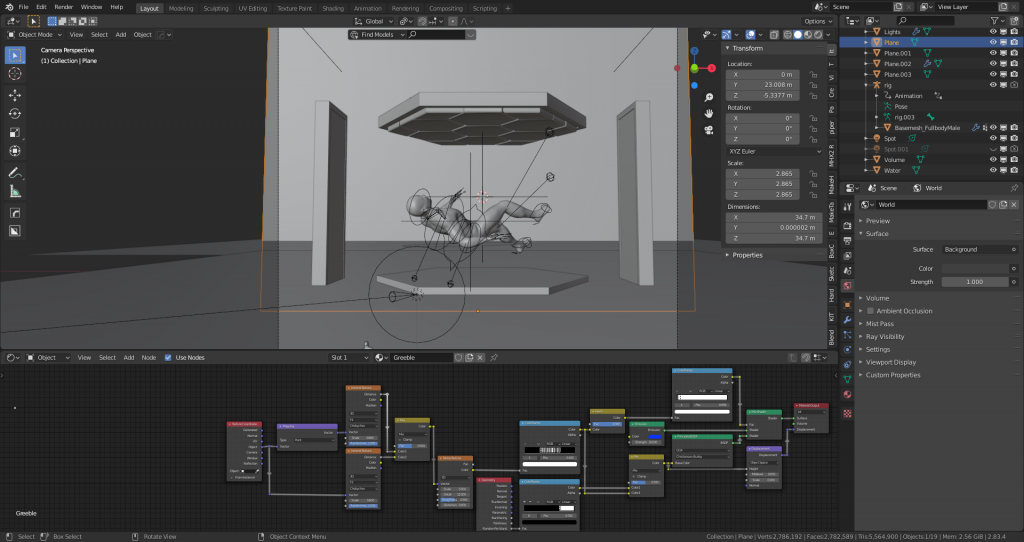Switch to the Shading workspace tab

pyautogui.click(x=332, y=8)
